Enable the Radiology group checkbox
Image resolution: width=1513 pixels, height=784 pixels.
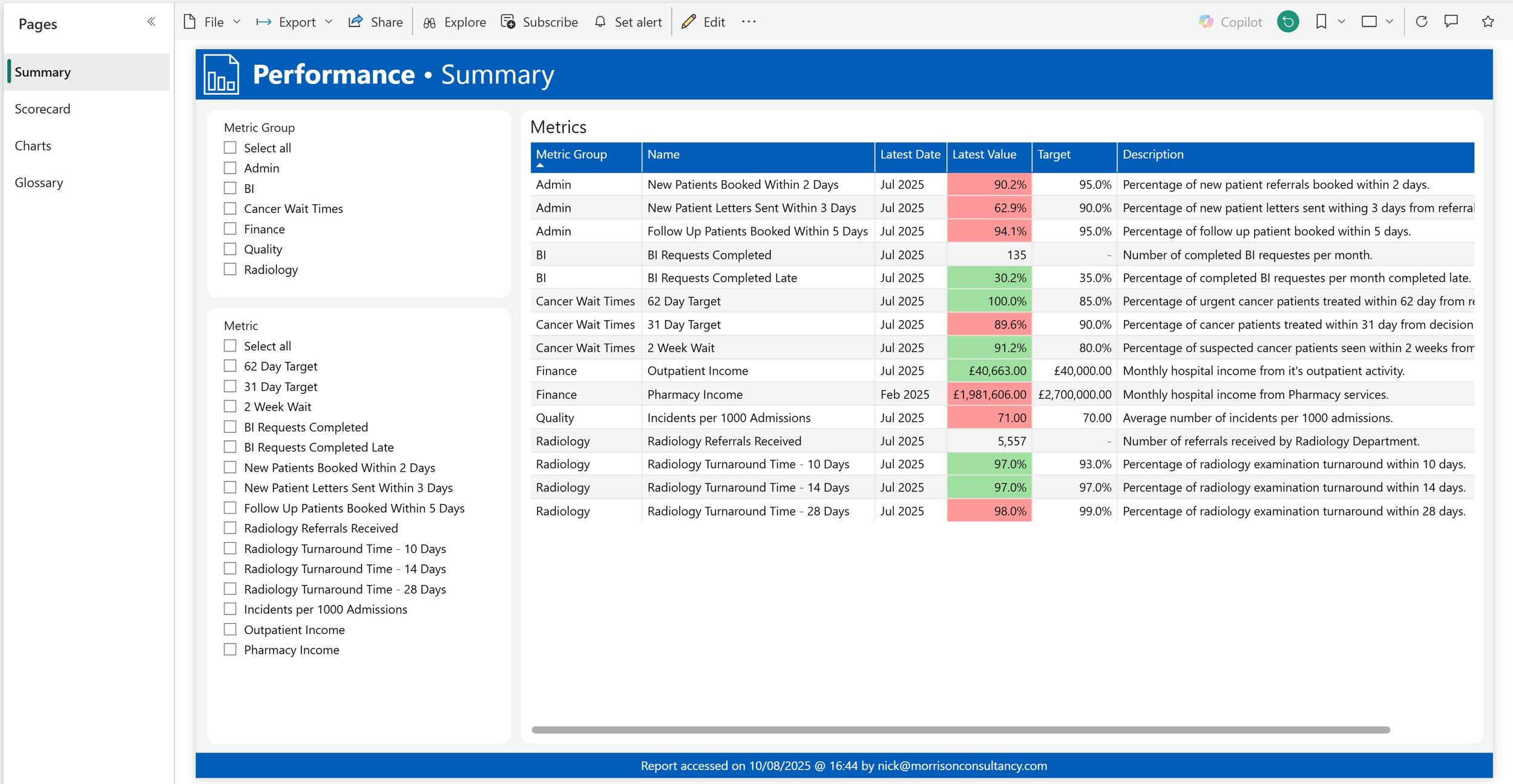[x=230, y=269]
